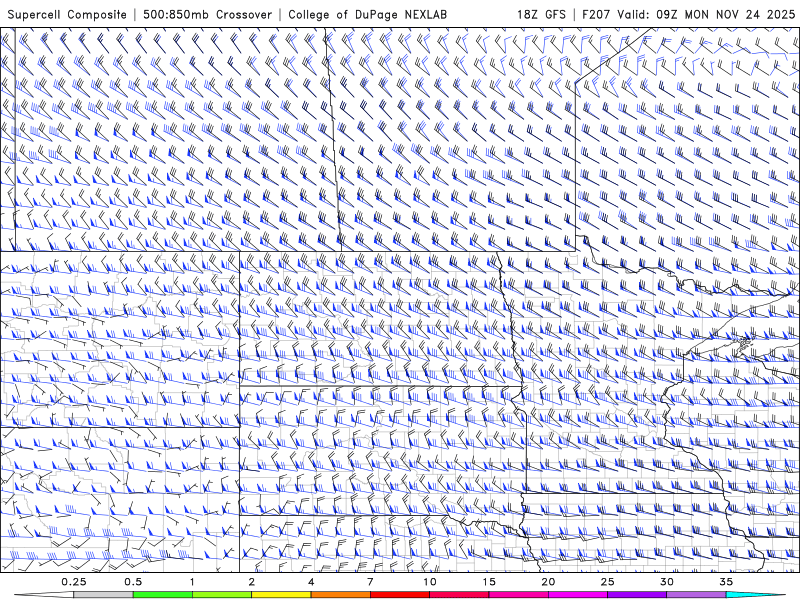Click the lime colorbar segment between 1 and 2

222,595
